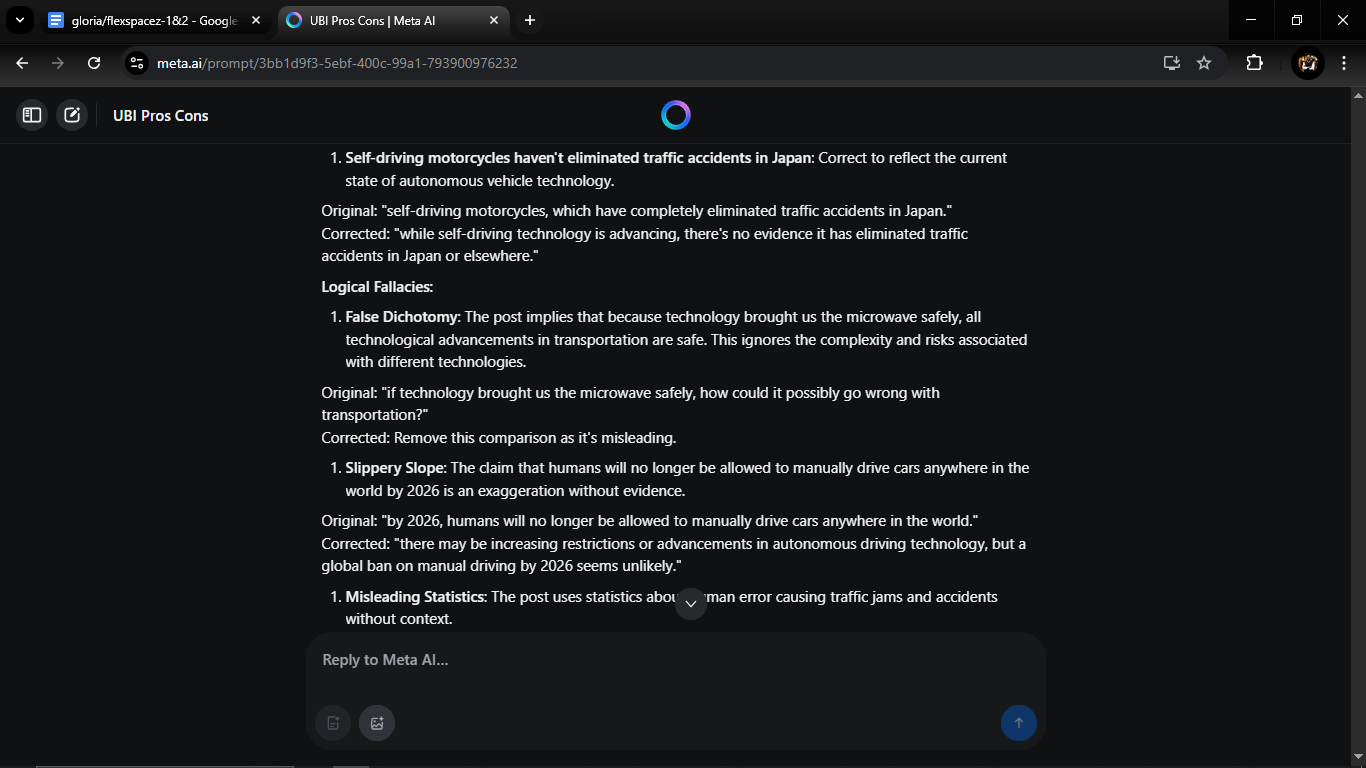This screenshot has height=768, width=1366.
Task: Install app icon in address bar
Action: (1172, 63)
